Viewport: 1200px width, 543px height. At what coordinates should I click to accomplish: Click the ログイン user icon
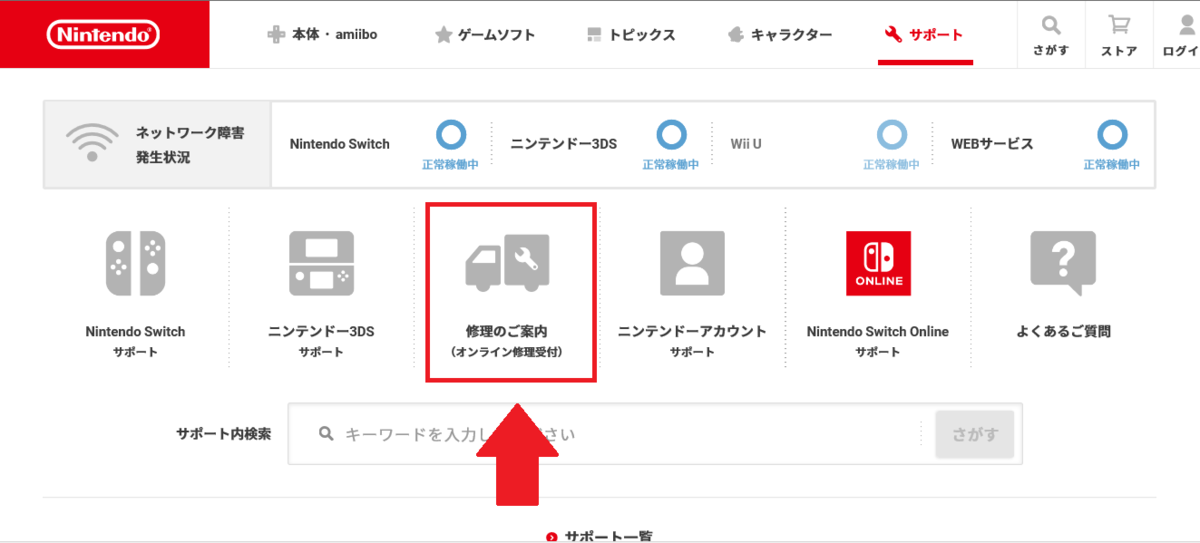[1185, 24]
